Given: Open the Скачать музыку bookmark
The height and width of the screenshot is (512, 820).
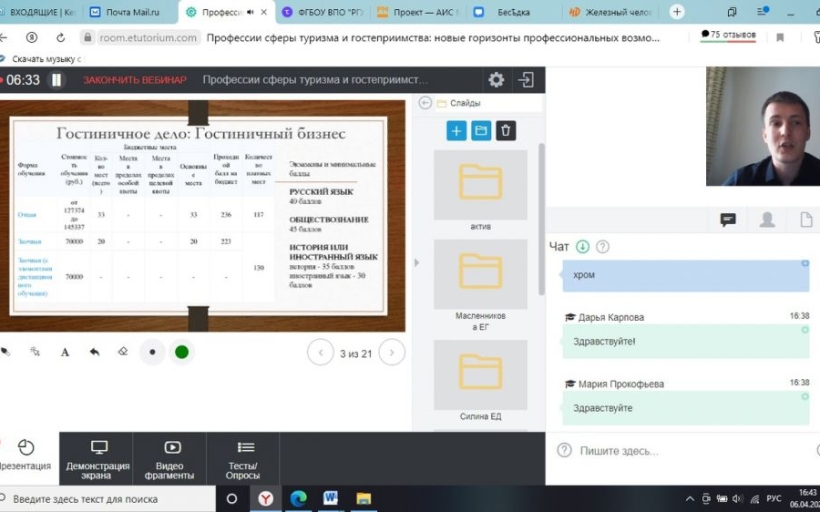Looking at the screenshot, I should tap(41, 59).
